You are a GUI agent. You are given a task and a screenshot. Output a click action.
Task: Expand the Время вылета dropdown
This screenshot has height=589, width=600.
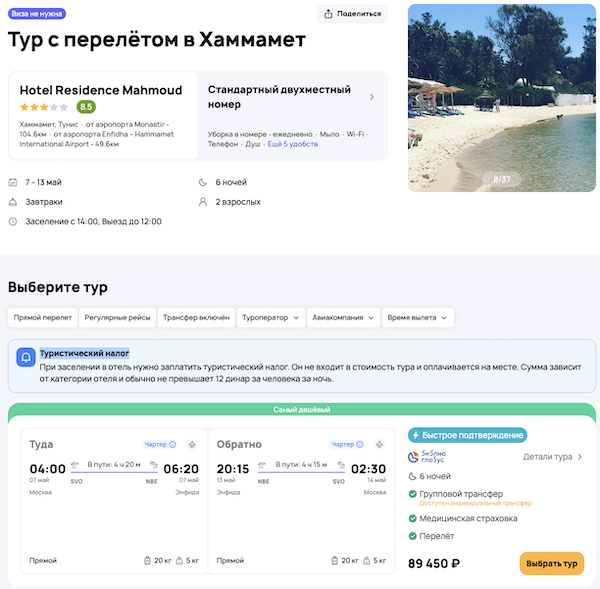(418, 318)
